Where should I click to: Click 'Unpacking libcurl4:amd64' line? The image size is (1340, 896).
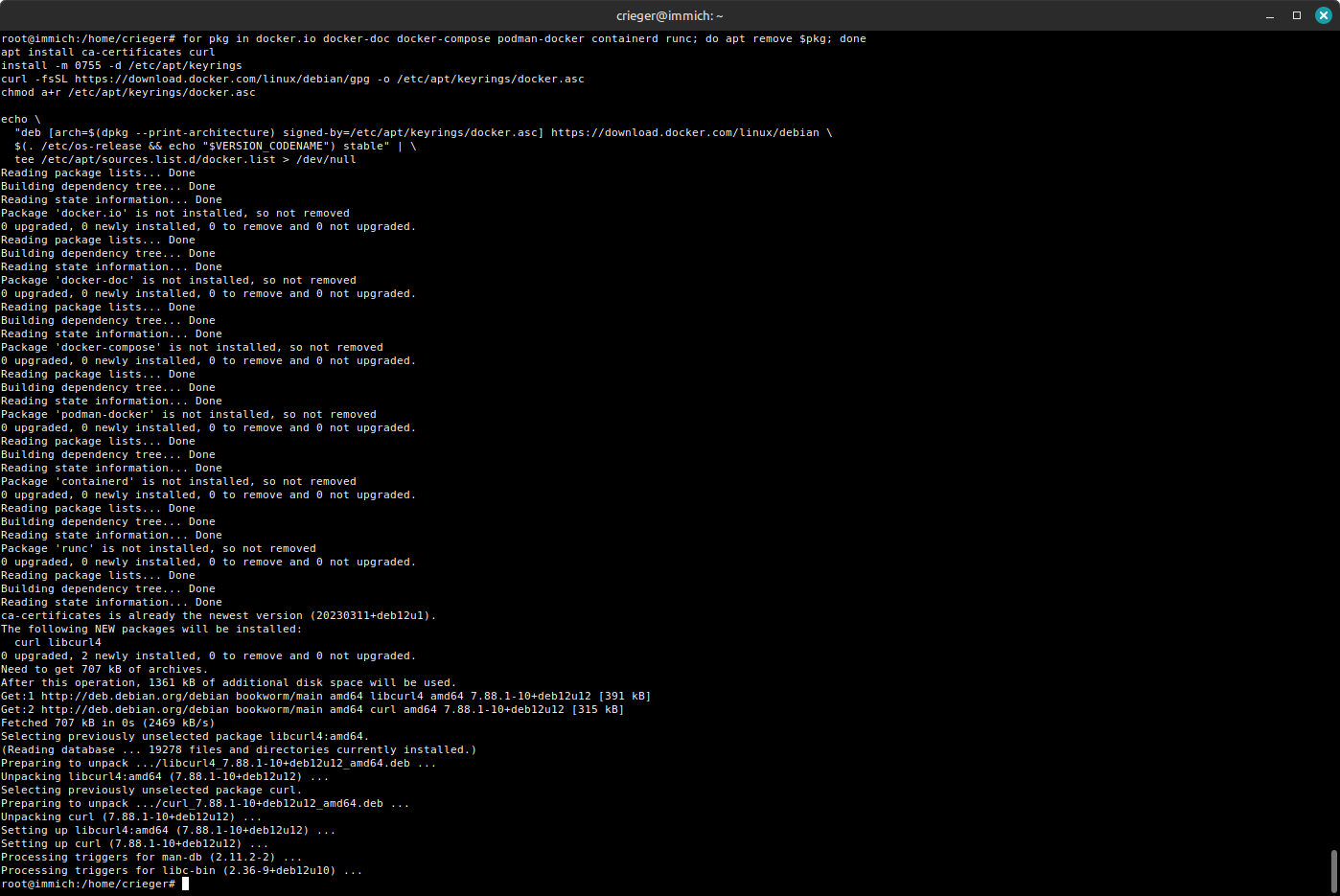click(x=165, y=776)
